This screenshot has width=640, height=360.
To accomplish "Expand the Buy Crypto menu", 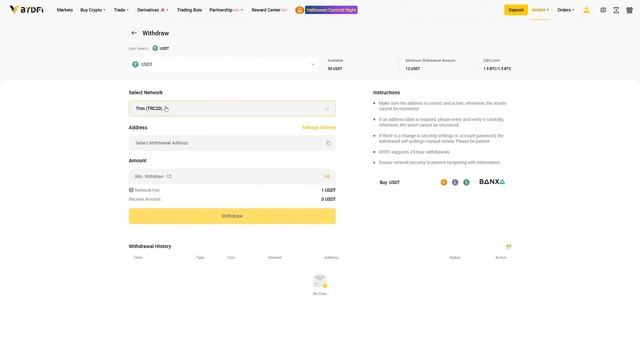I will coord(93,10).
